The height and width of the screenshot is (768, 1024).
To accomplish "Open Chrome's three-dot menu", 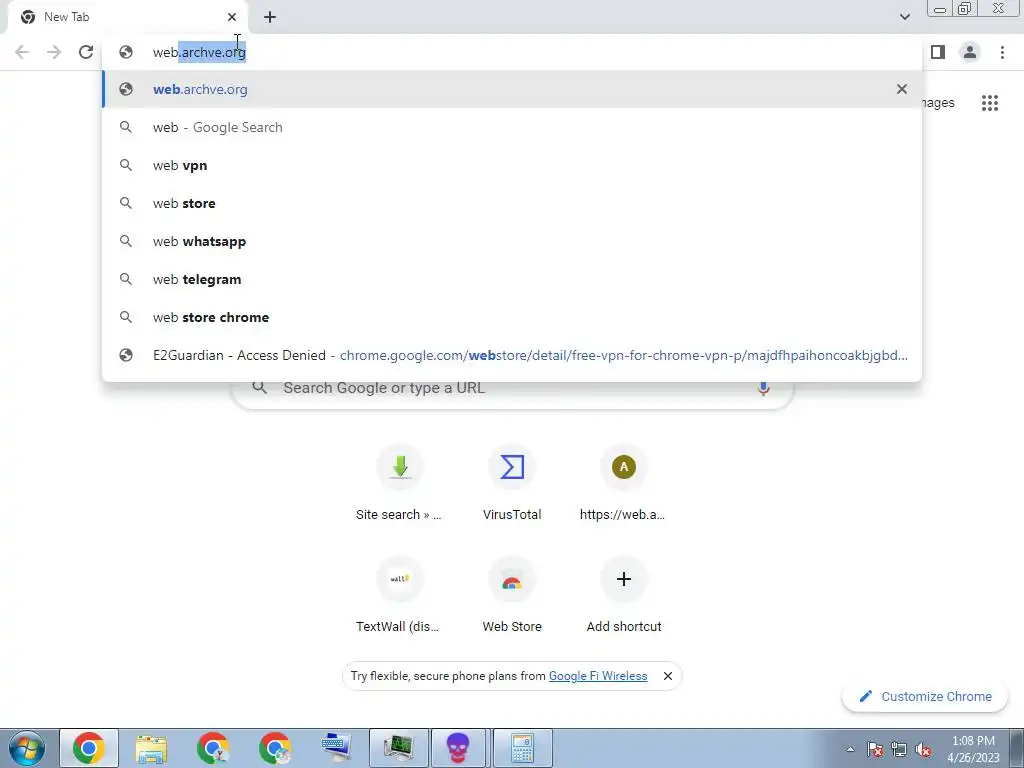I will point(1002,52).
